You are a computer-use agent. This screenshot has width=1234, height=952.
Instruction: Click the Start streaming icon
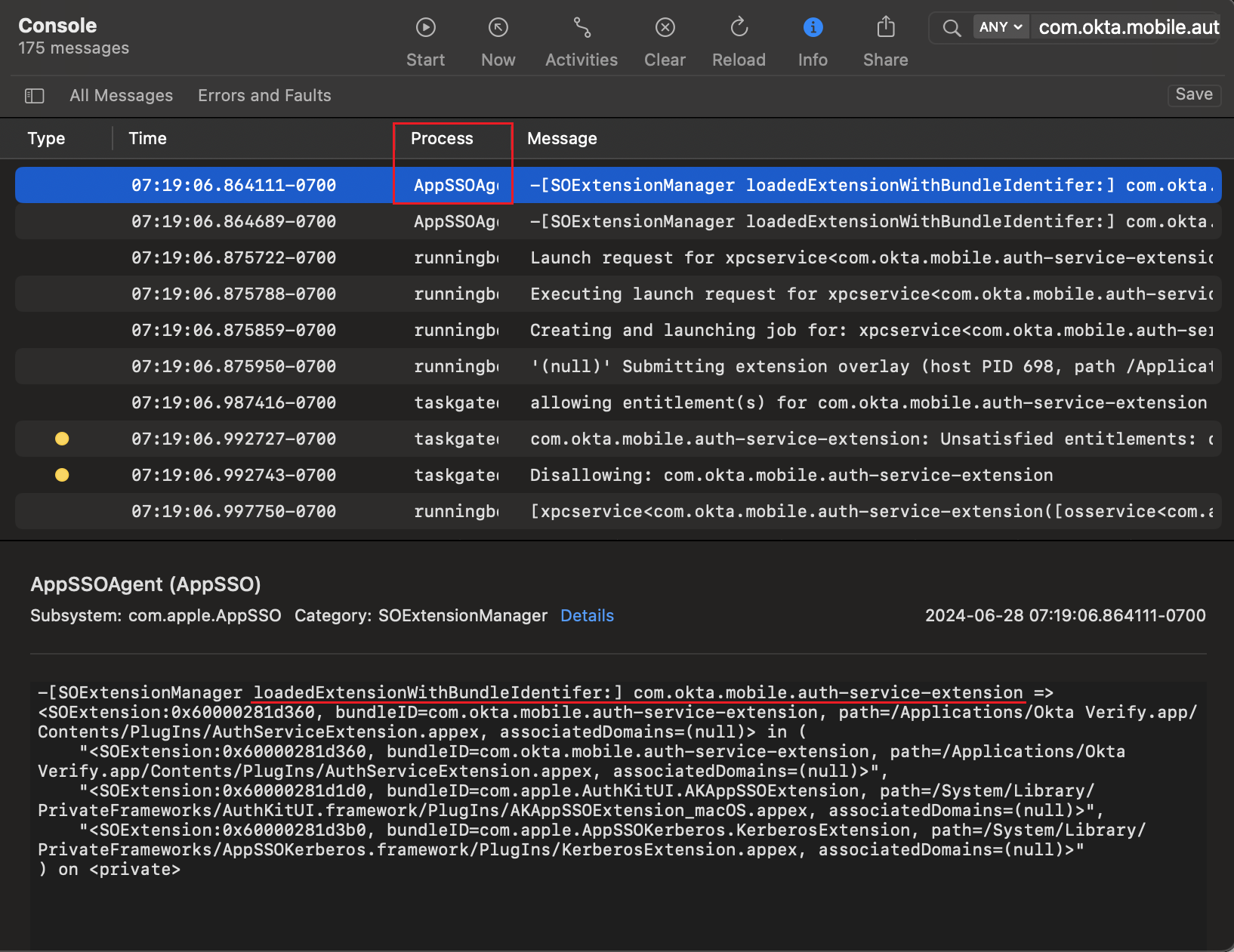click(x=425, y=27)
